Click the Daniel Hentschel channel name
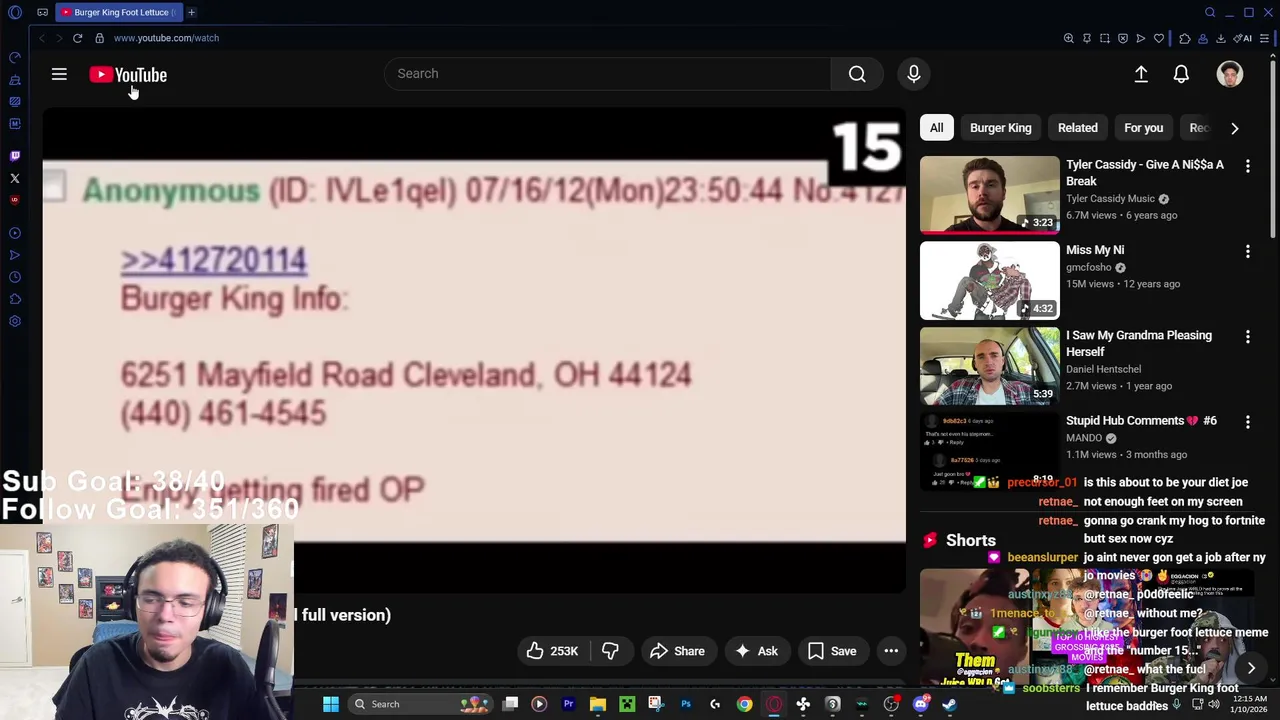1280x720 pixels. coord(1103,369)
